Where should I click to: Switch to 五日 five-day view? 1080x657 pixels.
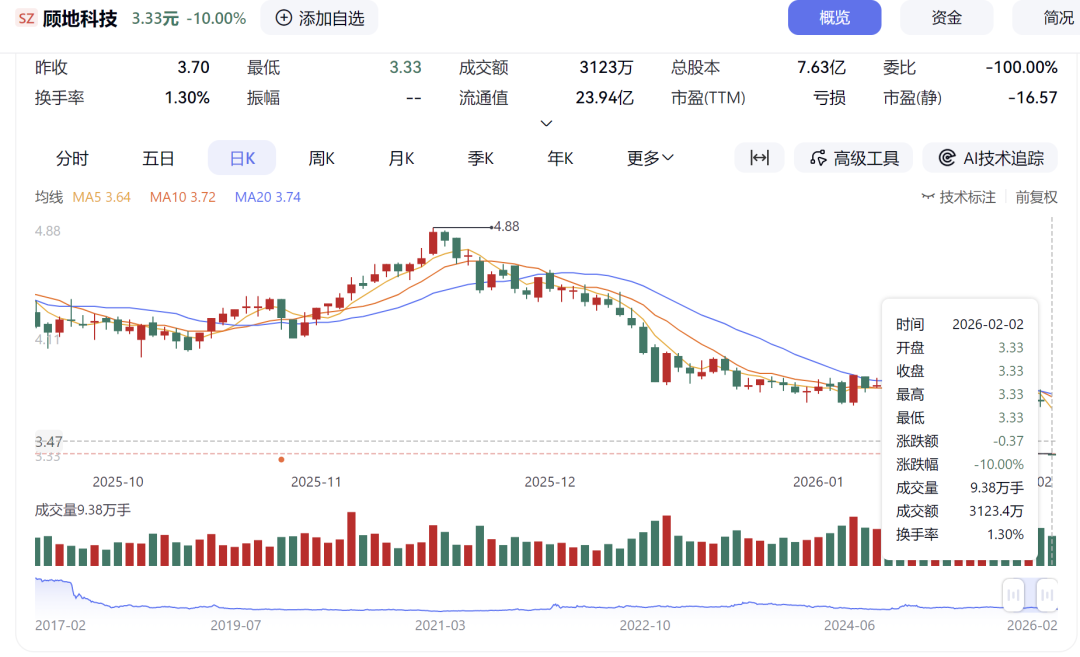coord(158,158)
